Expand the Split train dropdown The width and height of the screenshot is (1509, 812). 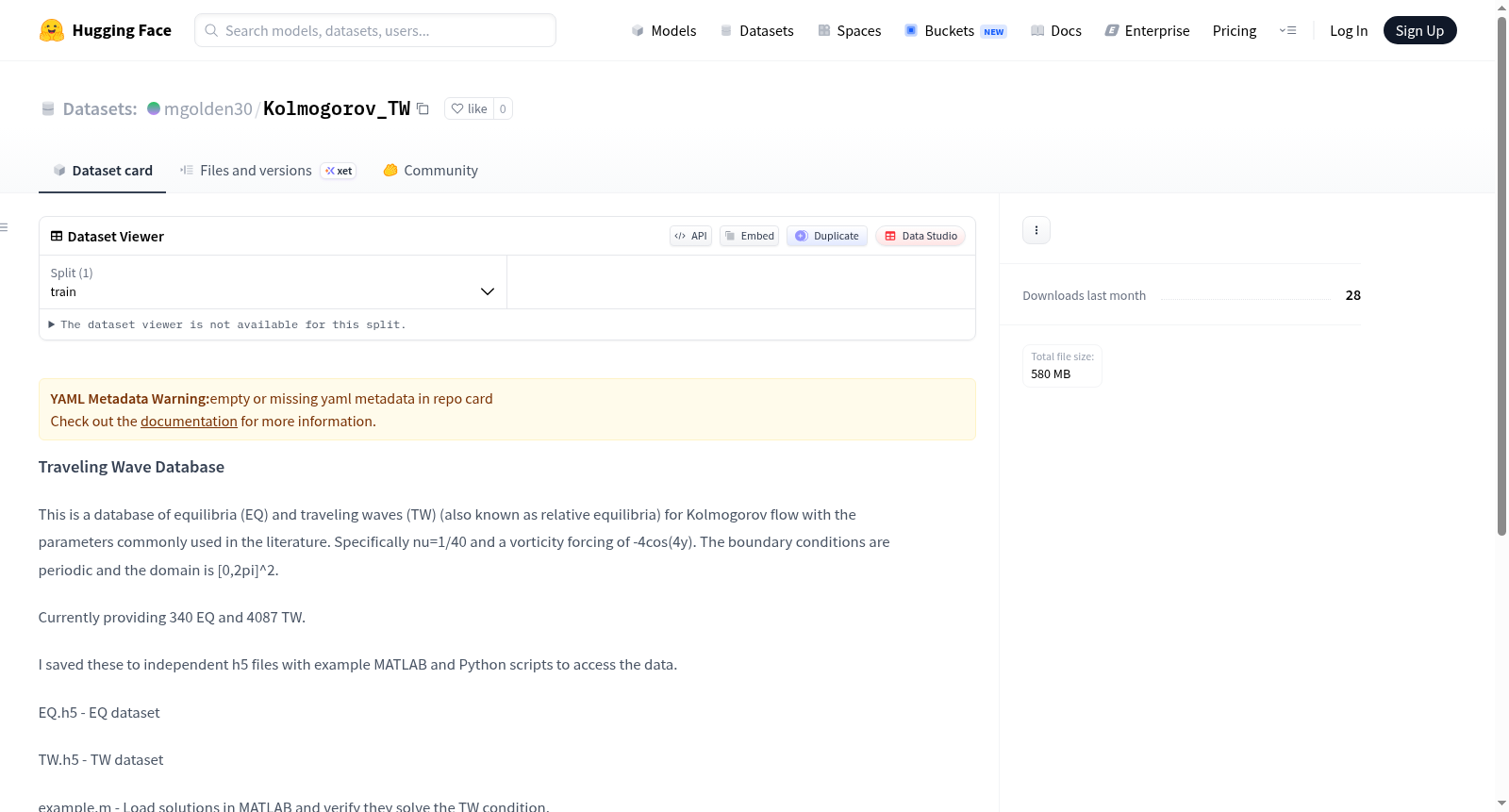(x=273, y=282)
